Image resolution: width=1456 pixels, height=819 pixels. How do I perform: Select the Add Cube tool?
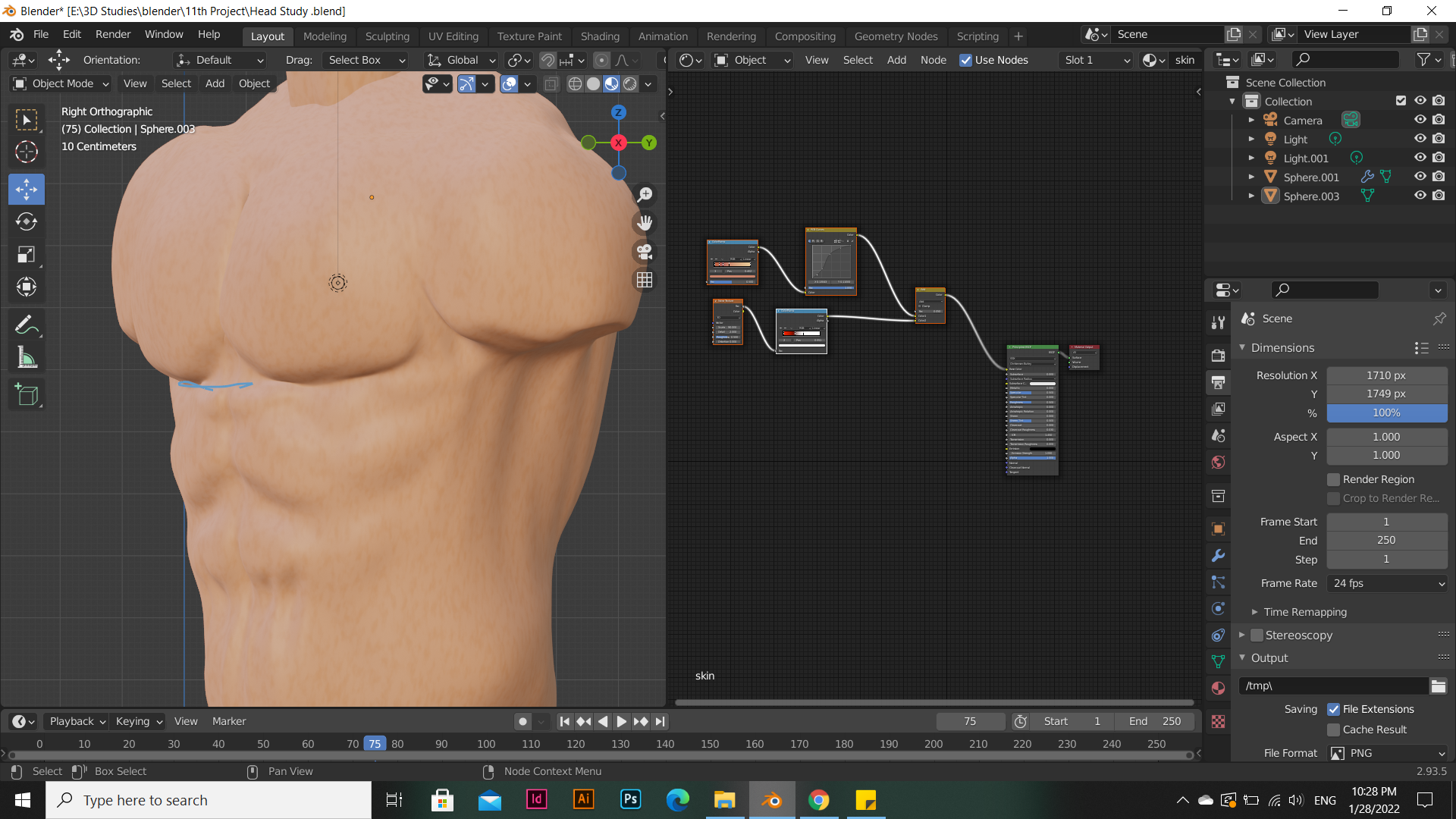click(27, 394)
